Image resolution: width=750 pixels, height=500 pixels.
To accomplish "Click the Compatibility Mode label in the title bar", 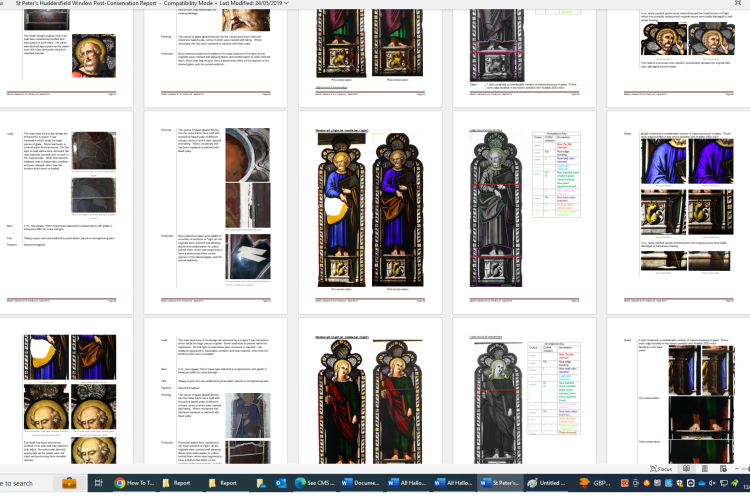I will (x=188, y=3).
